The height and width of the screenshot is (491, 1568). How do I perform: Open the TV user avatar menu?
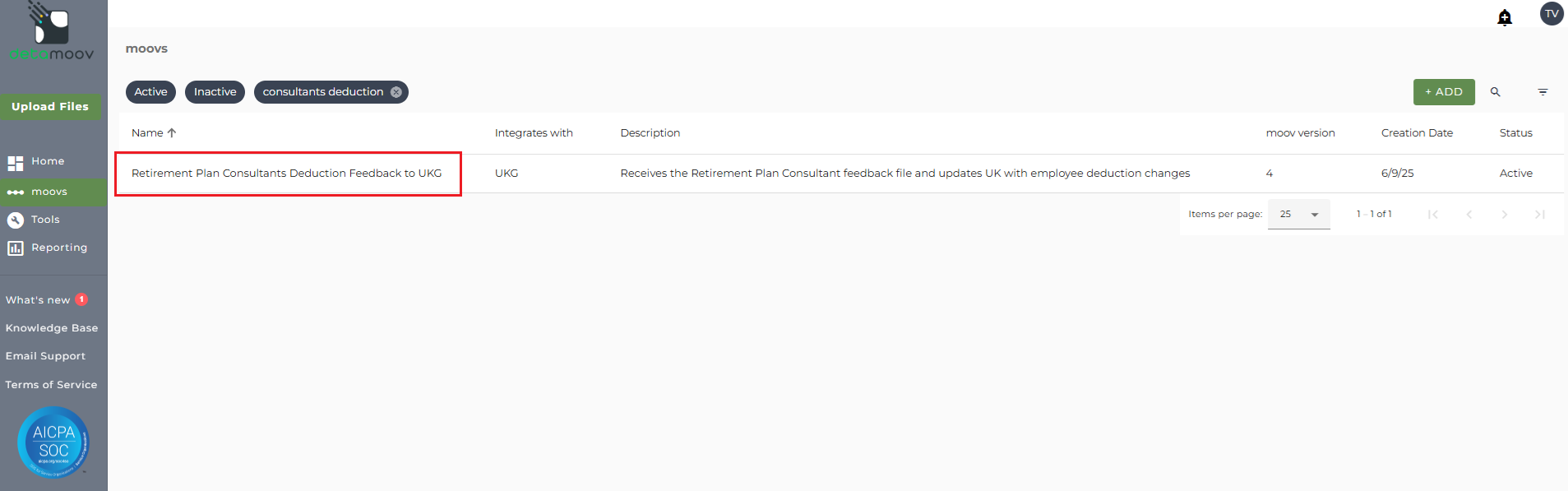pyautogui.click(x=1552, y=14)
